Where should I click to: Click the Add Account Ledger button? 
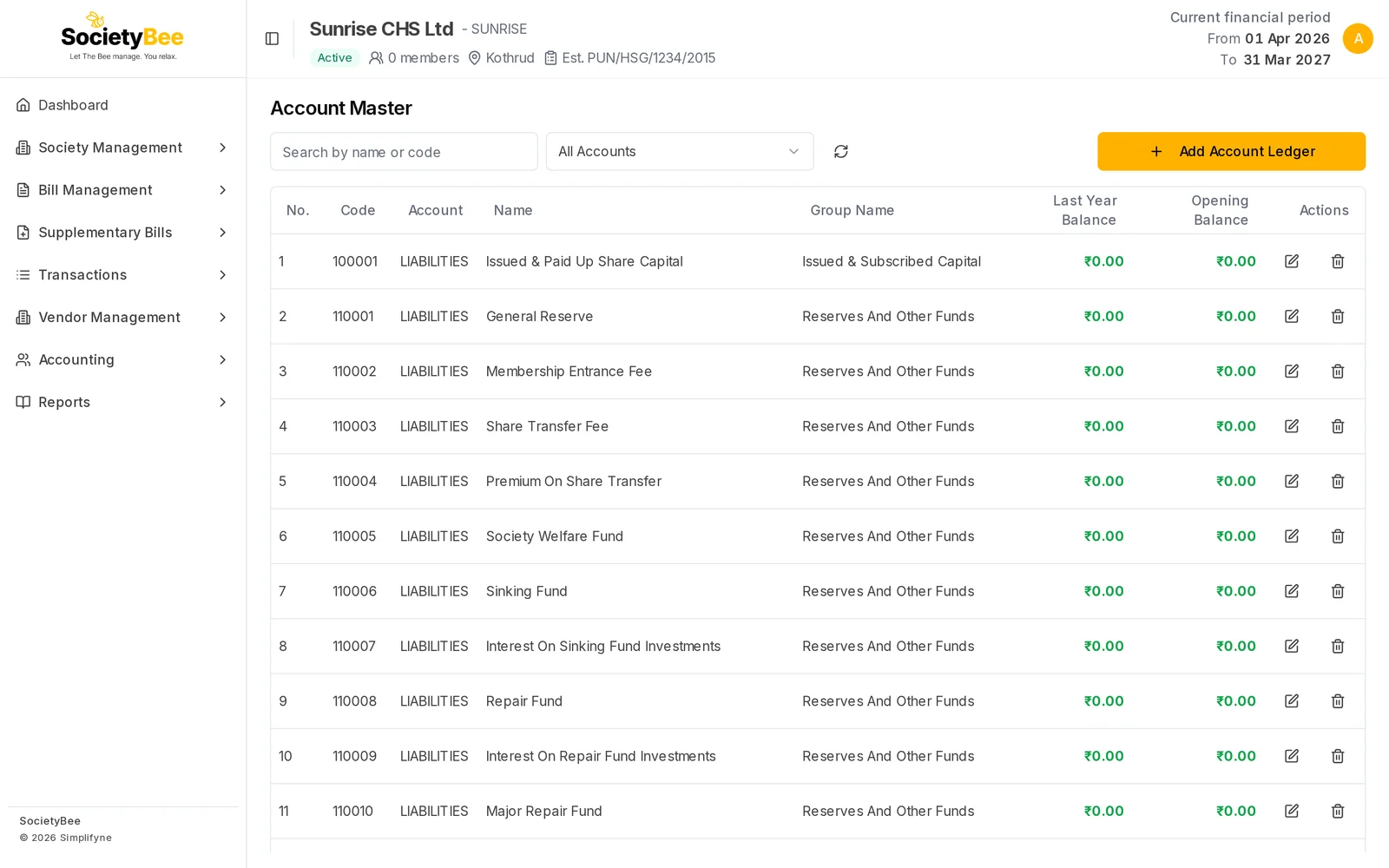click(1231, 152)
